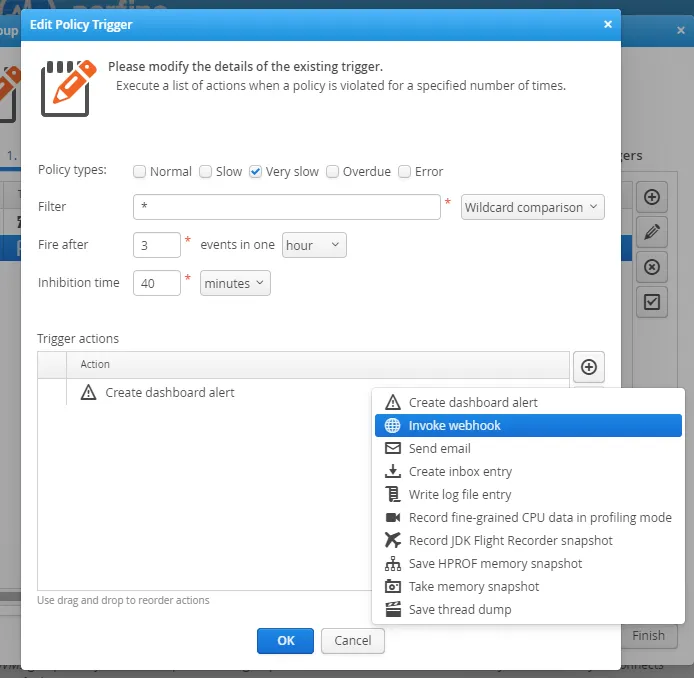Click the warning icon of Create dashboard alert menu entry
This screenshot has height=678, width=694.
[x=393, y=402]
